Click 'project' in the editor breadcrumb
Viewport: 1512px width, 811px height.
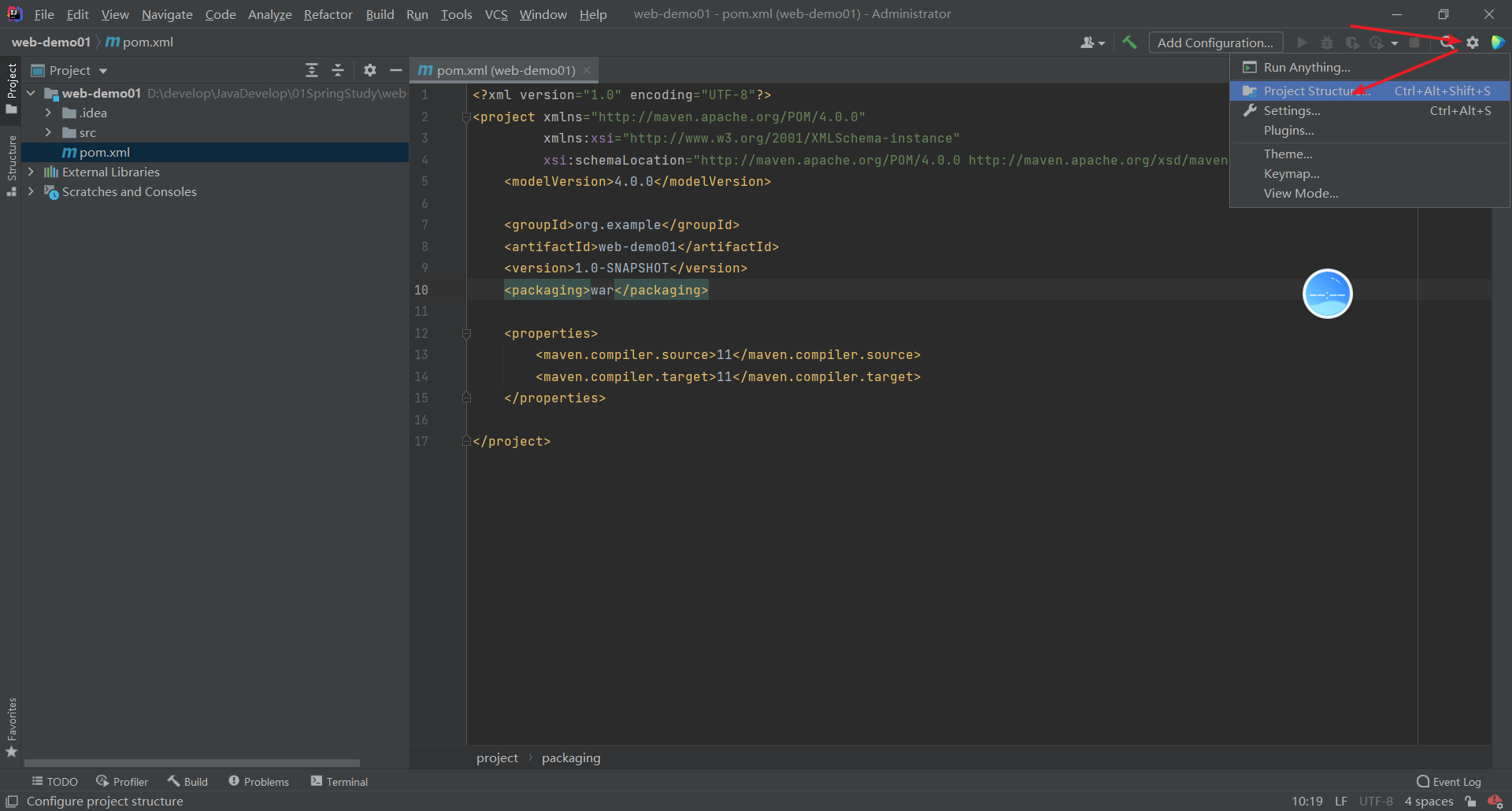tap(497, 758)
